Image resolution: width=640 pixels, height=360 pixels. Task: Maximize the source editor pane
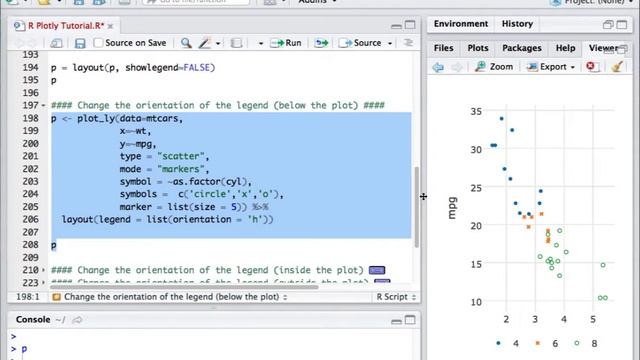click(x=410, y=25)
